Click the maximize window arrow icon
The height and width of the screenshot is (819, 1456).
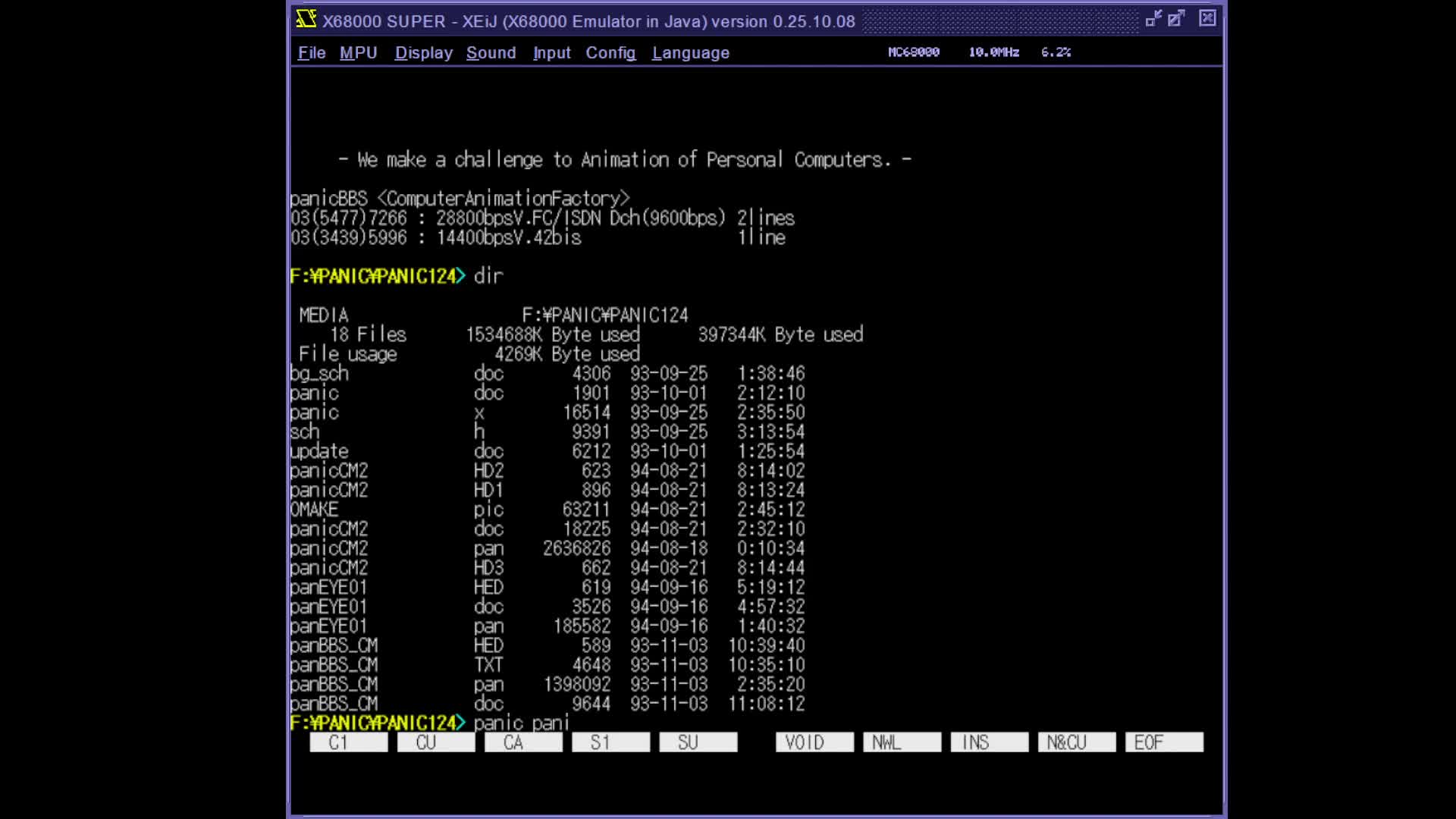pos(1176,19)
